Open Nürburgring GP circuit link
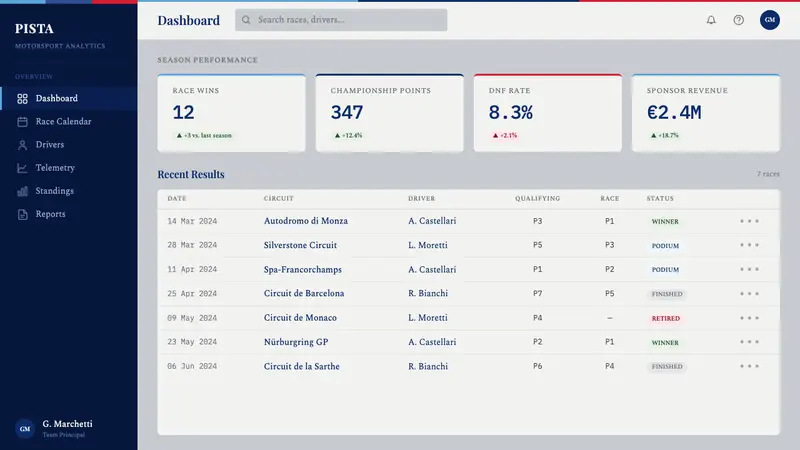This screenshot has height=450, width=800. pyautogui.click(x=296, y=342)
